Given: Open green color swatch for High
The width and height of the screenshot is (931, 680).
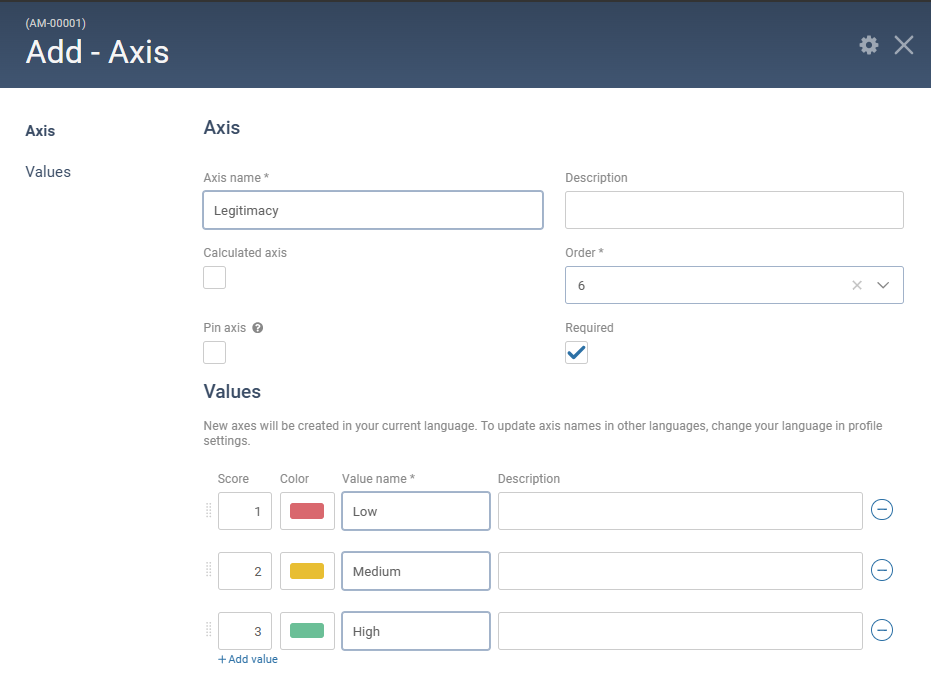Looking at the screenshot, I should pyautogui.click(x=307, y=631).
